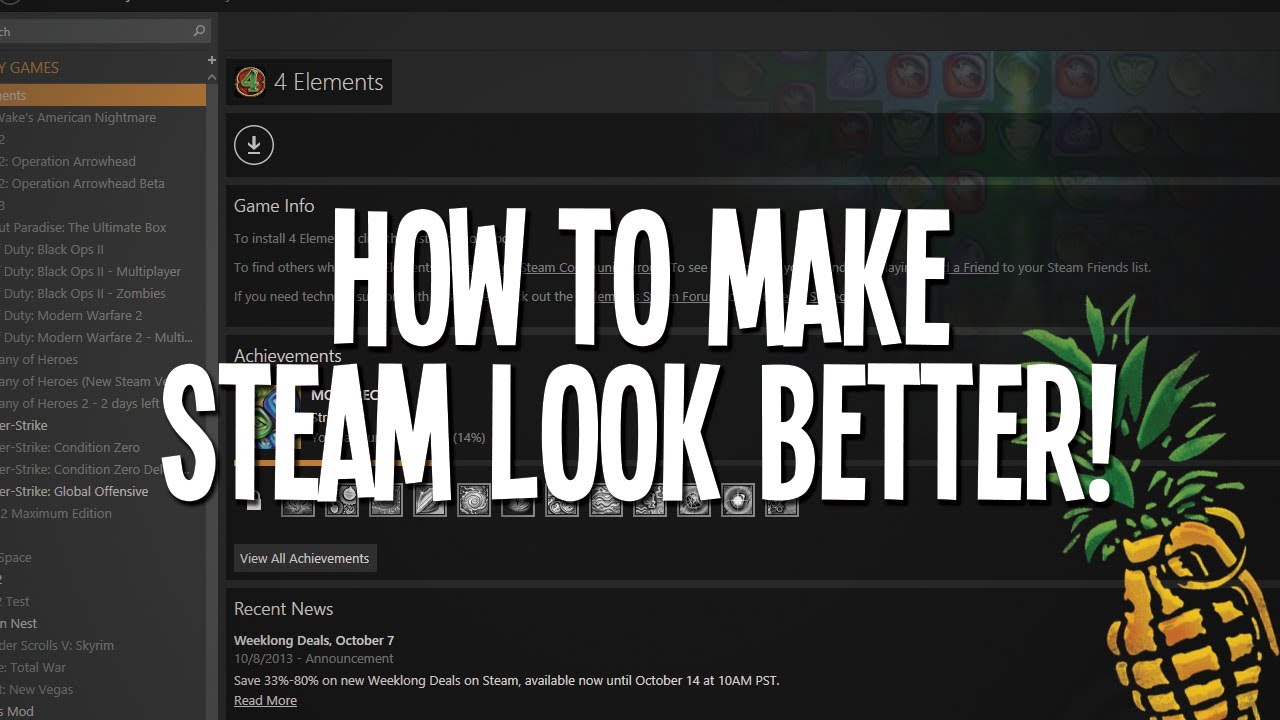Viewport: 1280px width, 720px height.
Task: Select 'Black Ops II - Multiplayer' entry
Action: click(91, 271)
